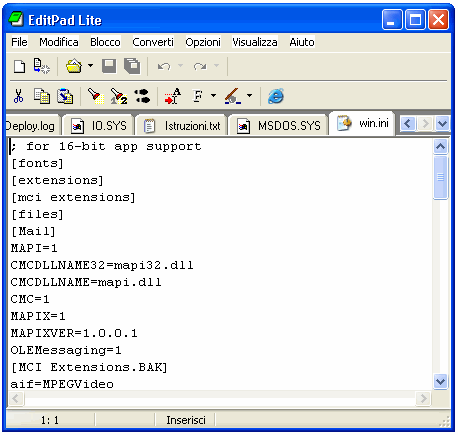
Task: Click the Internet Explorer browser icon
Action: pos(276,96)
